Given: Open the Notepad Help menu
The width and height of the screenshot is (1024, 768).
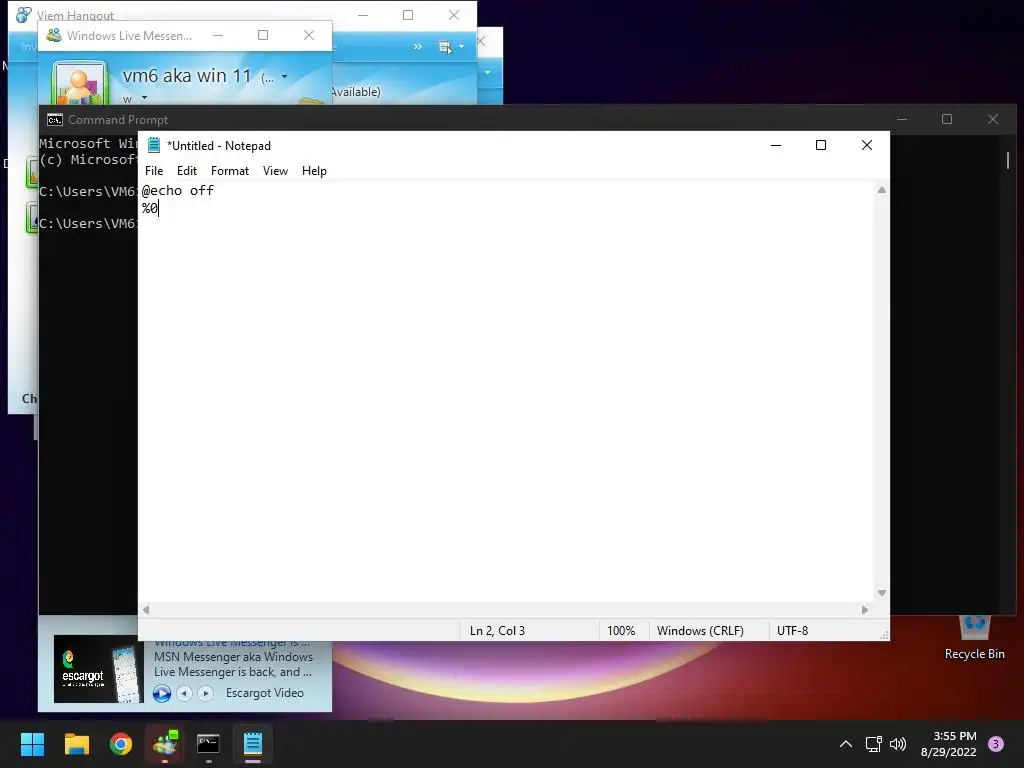Looking at the screenshot, I should pyautogui.click(x=314, y=171).
